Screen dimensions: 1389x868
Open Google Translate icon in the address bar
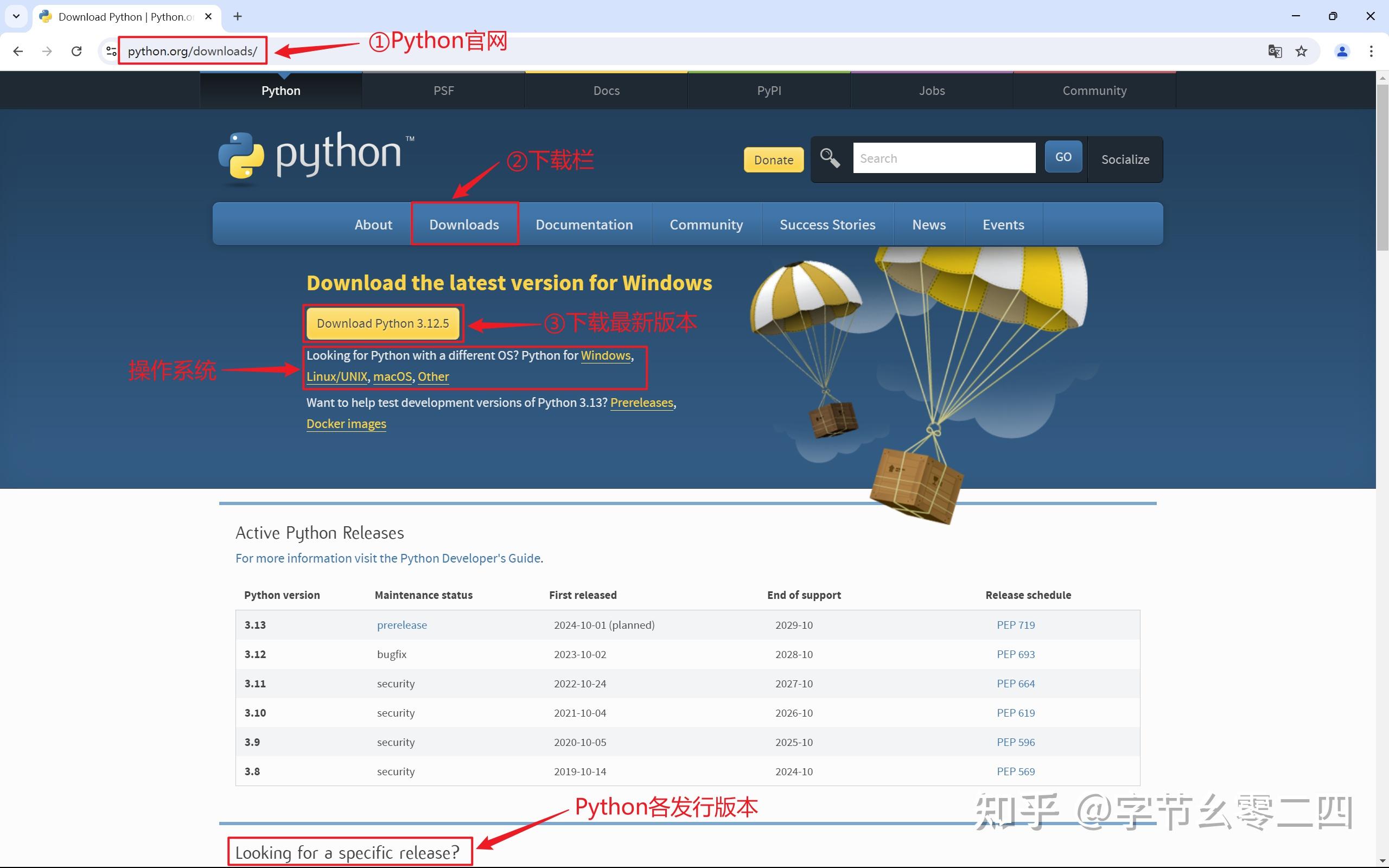[x=1276, y=50]
